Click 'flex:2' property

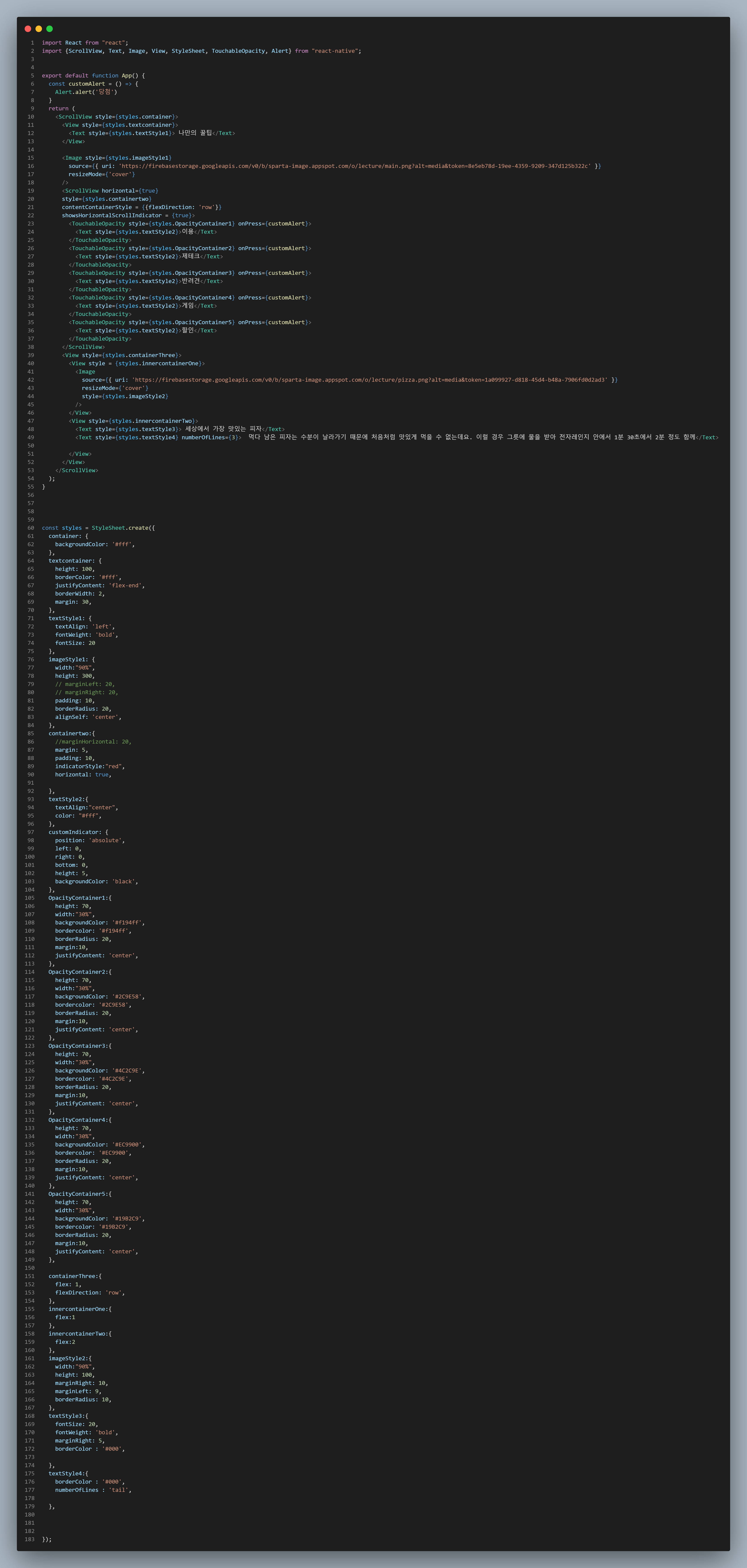pos(65,1342)
